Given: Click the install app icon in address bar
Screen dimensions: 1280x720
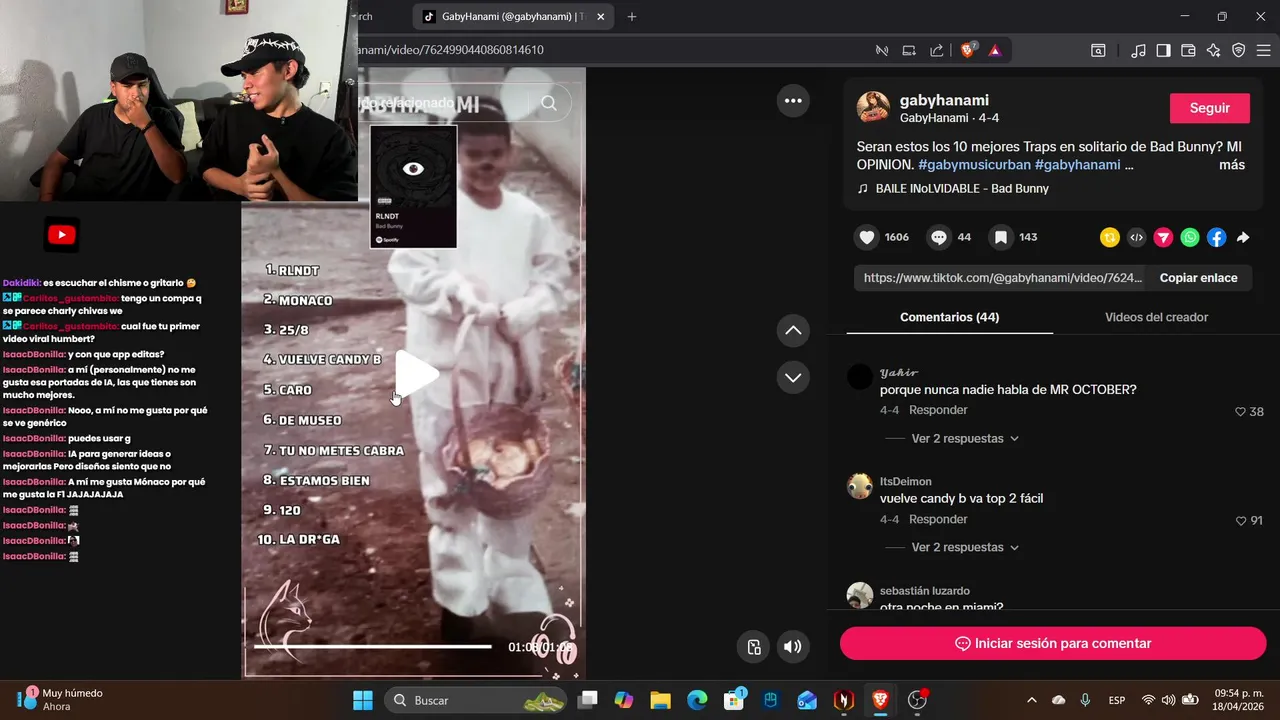Looking at the screenshot, I should [x=909, y=50].
